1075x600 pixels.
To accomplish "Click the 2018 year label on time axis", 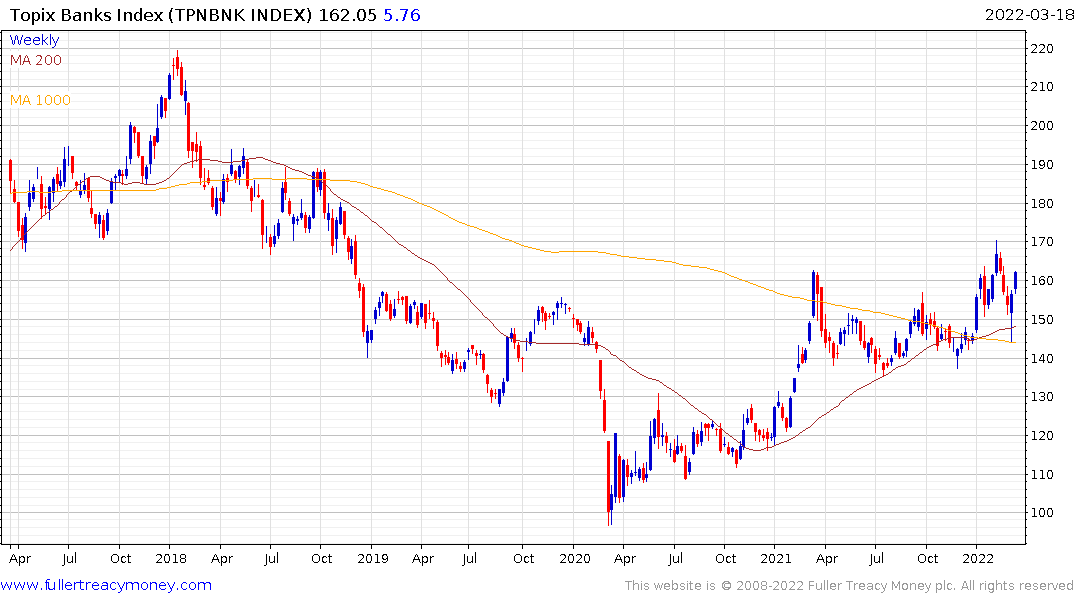I will pos(171,558).
